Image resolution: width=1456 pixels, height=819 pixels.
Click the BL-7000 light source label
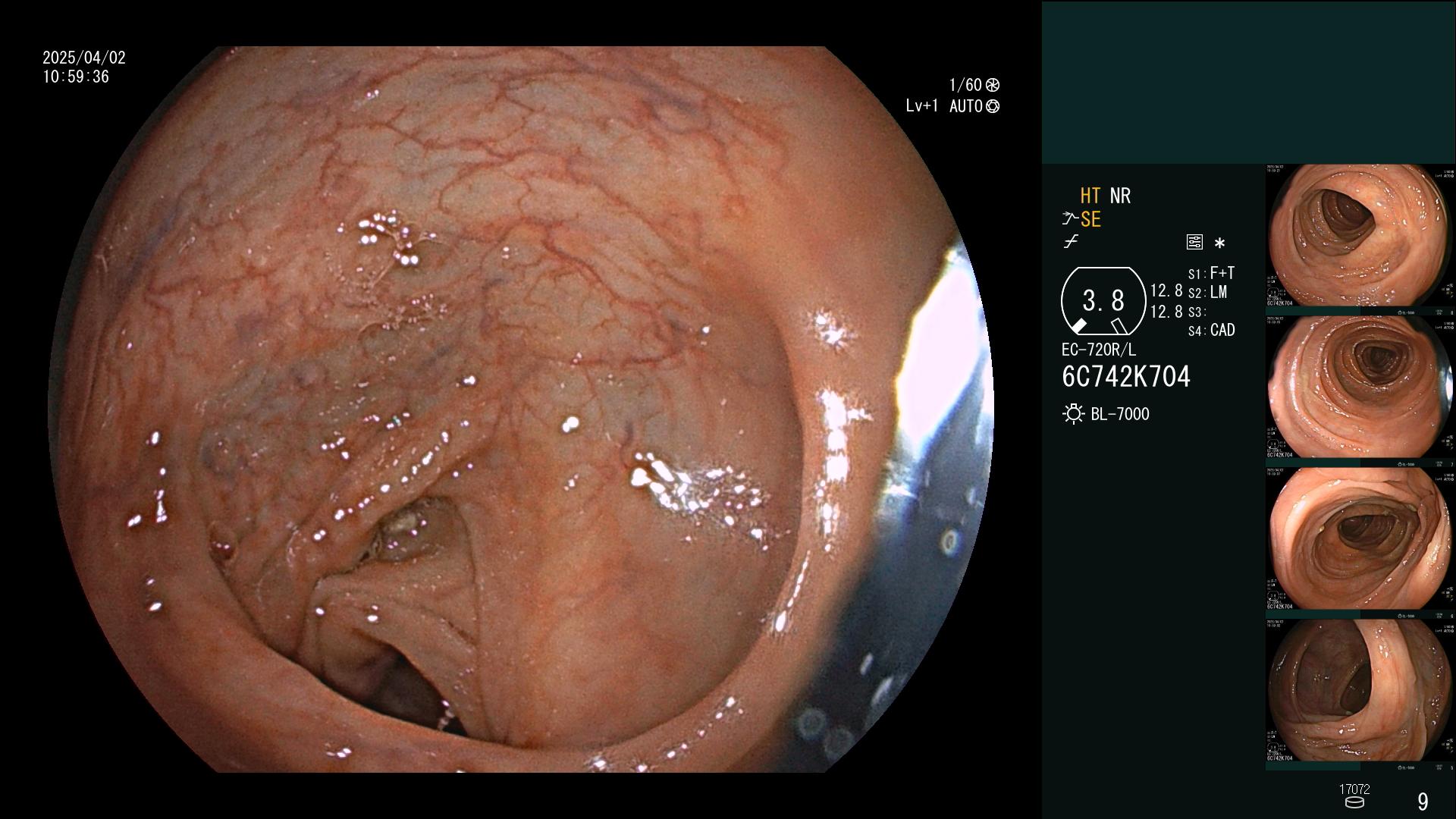point(1120,414)
